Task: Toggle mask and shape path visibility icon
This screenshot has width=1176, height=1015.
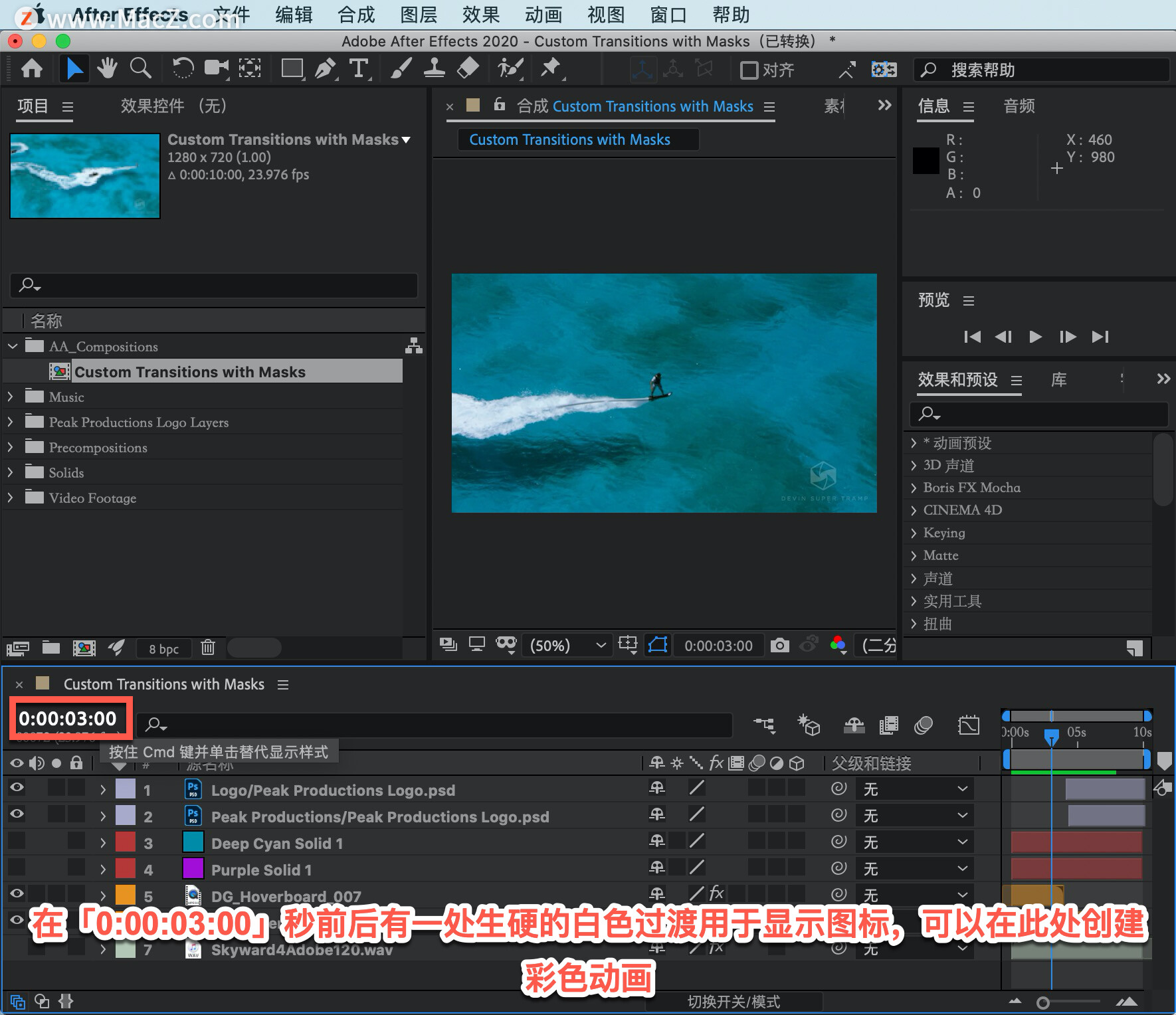Action: [658, 645]
